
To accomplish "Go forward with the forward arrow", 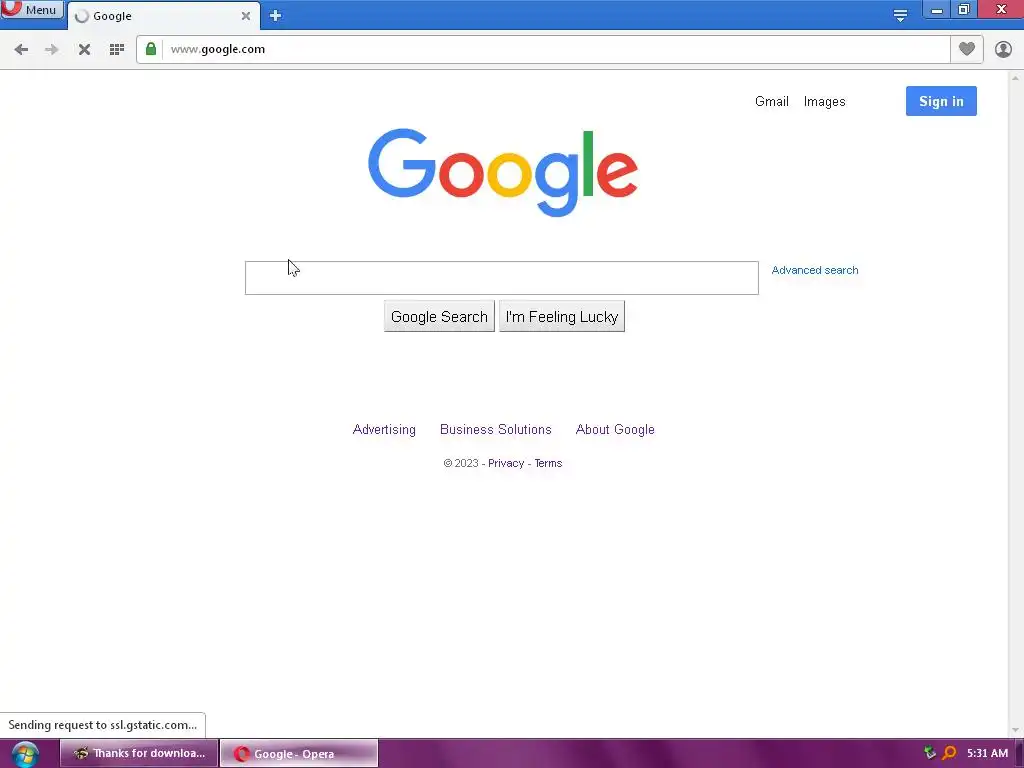I will click(x=52, y=50).
